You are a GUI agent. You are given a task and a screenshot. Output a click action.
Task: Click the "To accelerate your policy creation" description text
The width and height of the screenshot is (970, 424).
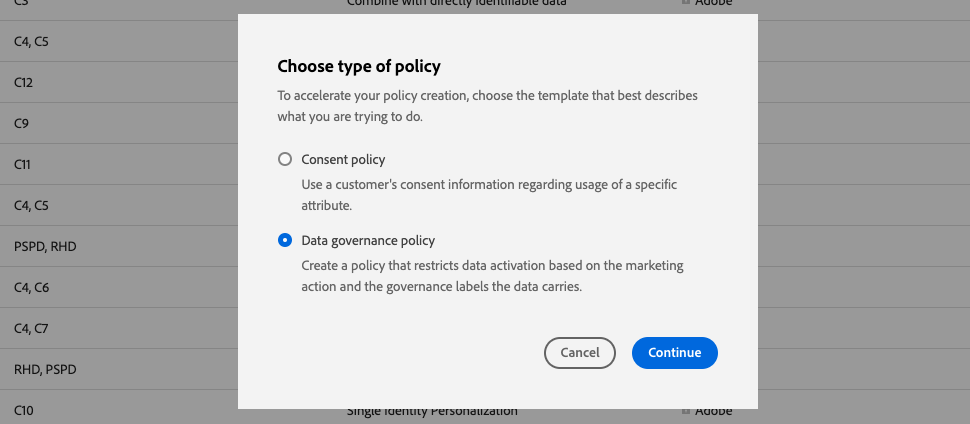click(x=487, y=106)
